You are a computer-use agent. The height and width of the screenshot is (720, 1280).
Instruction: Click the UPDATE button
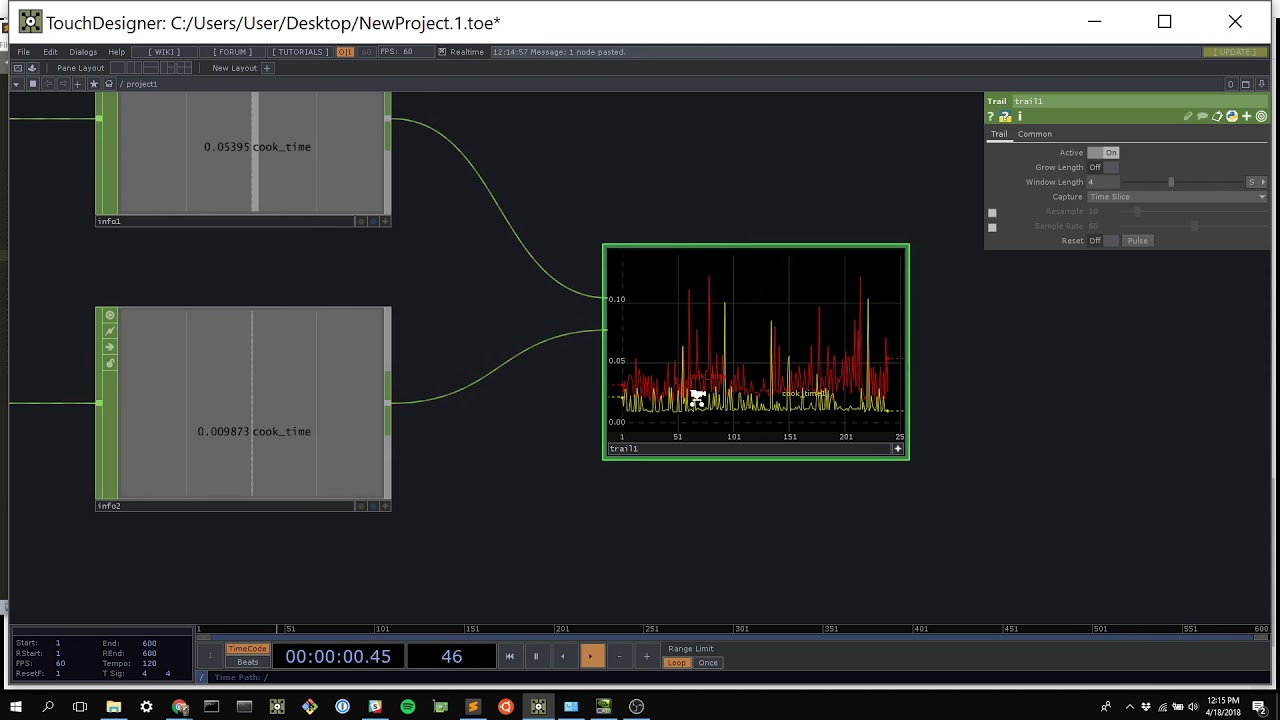pyautogui.click(x=1236, y=52)
